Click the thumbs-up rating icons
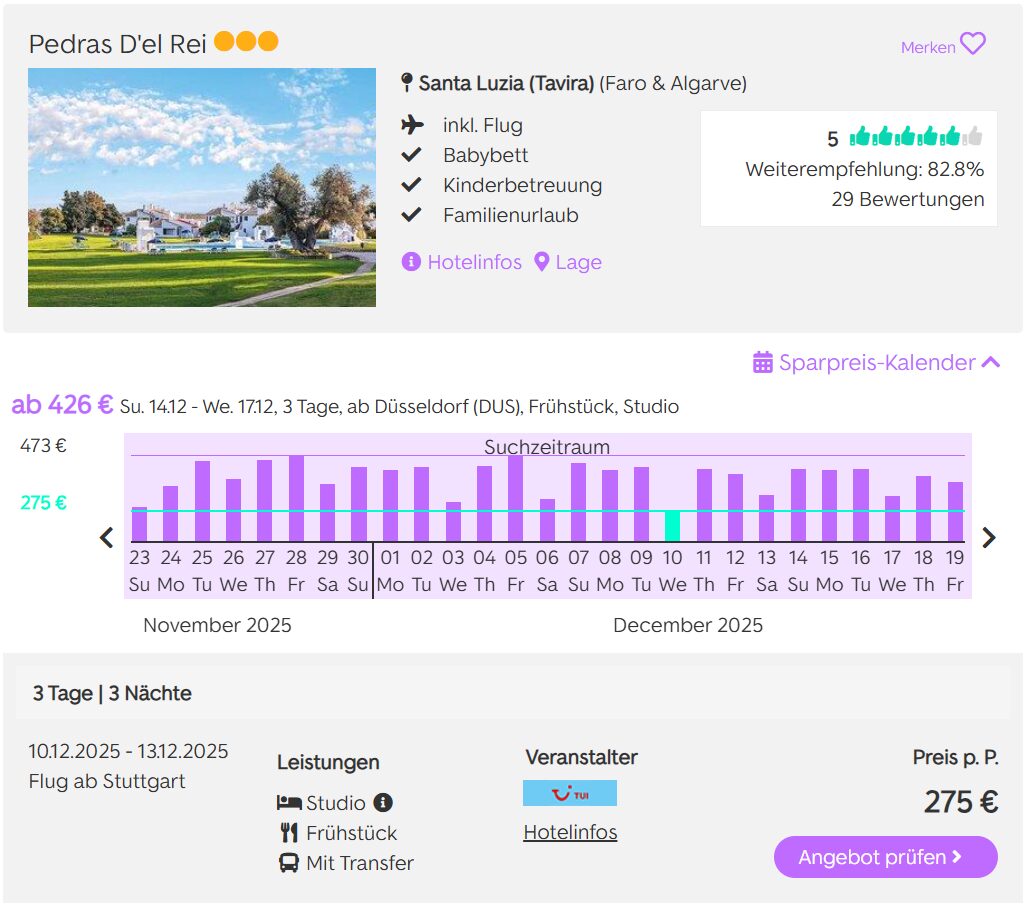Screen dimensions: 1026x907 click(916, 137)
